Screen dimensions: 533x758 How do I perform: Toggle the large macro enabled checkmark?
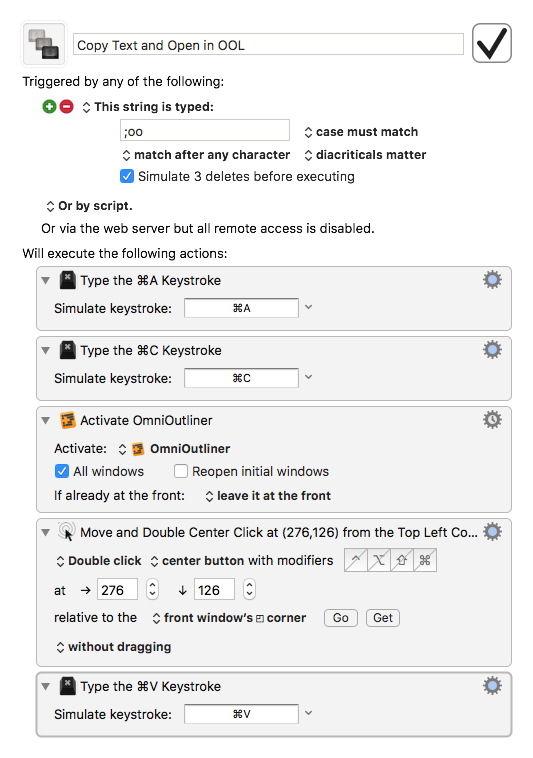(491, 43)
